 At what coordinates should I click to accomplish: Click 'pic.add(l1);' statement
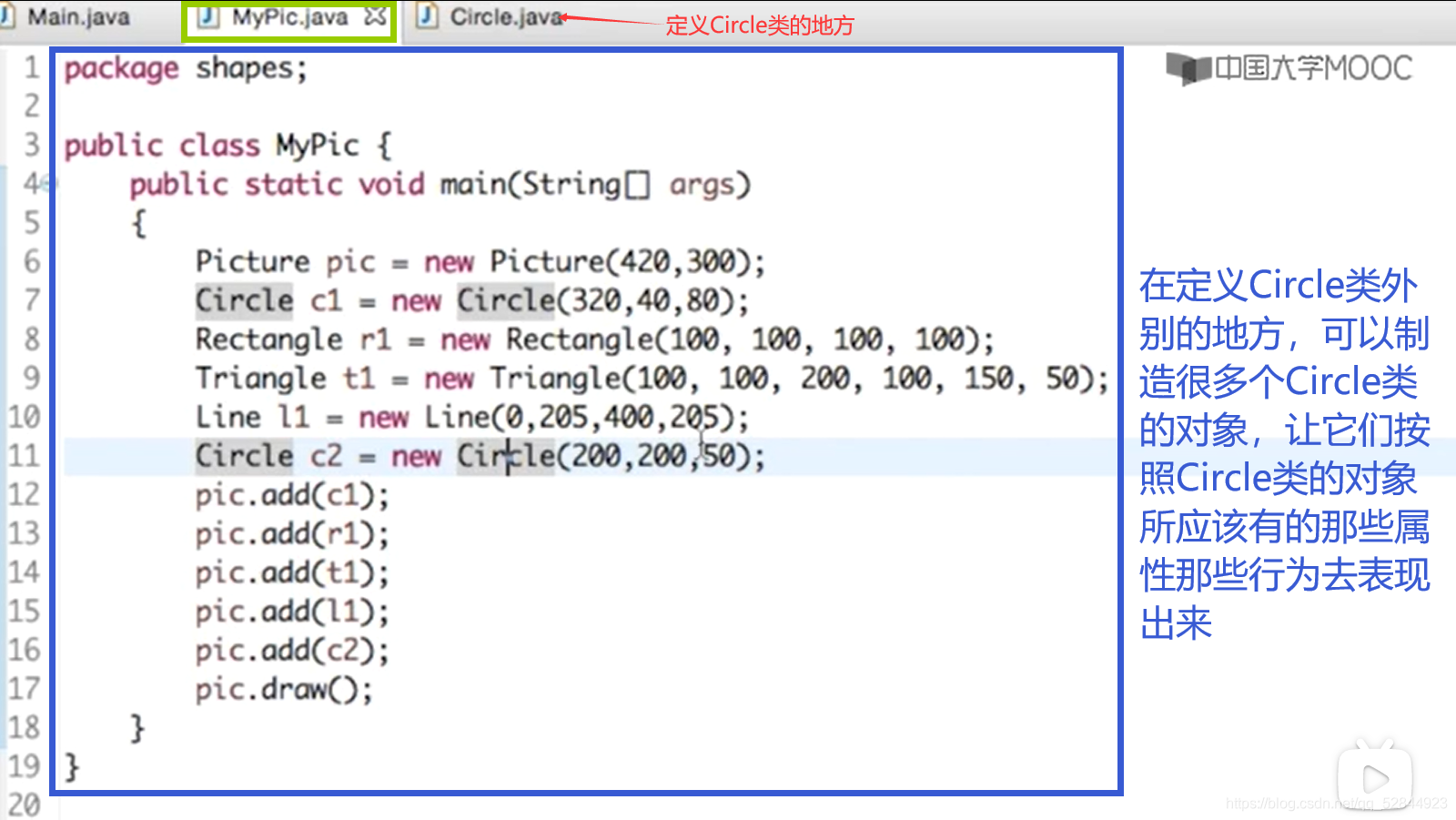(x=292, y=612)
